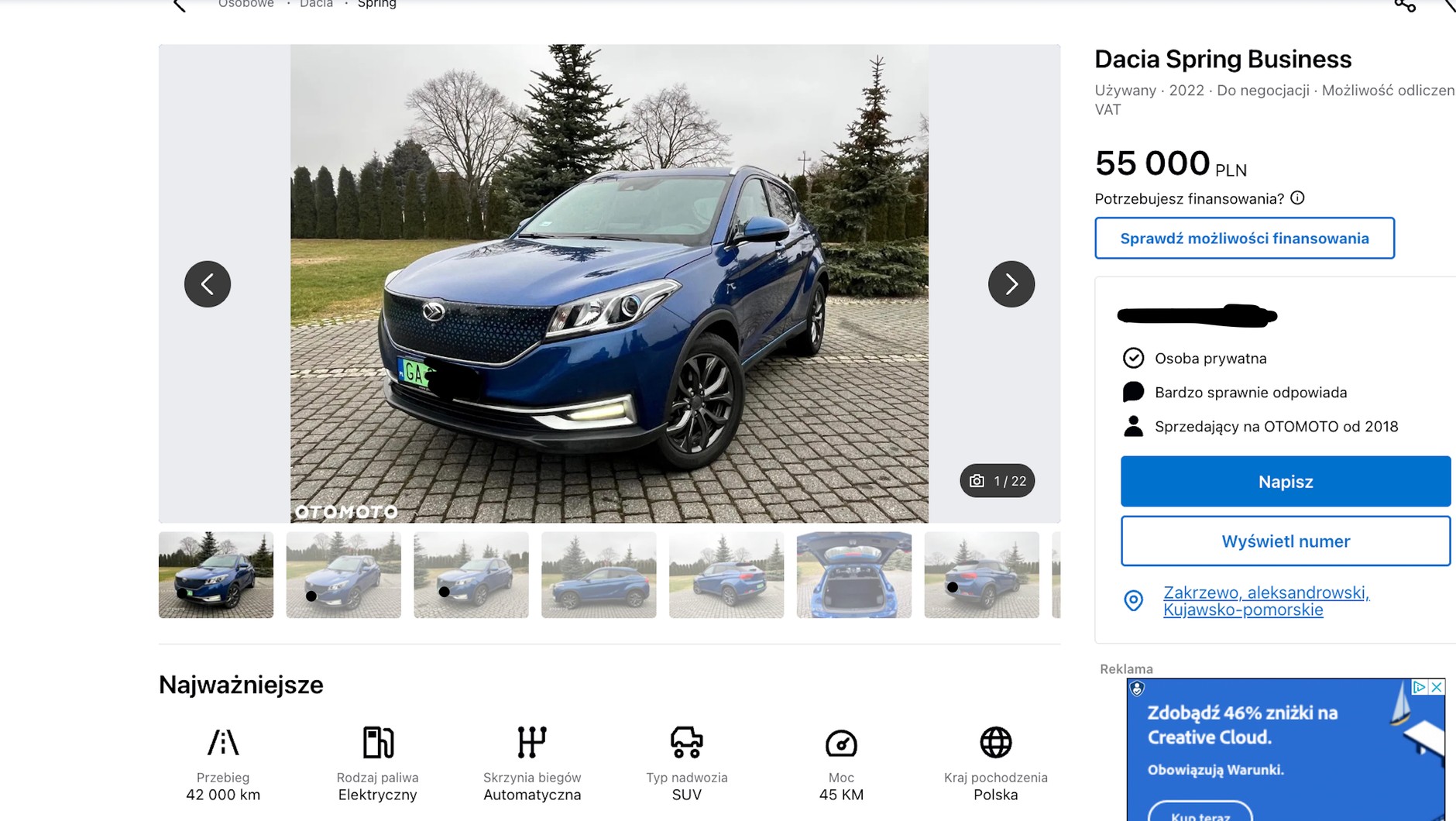Screen dimensions: 1456x821
Task: Open the Dacia breadcrumb
Action: point(316,4)
